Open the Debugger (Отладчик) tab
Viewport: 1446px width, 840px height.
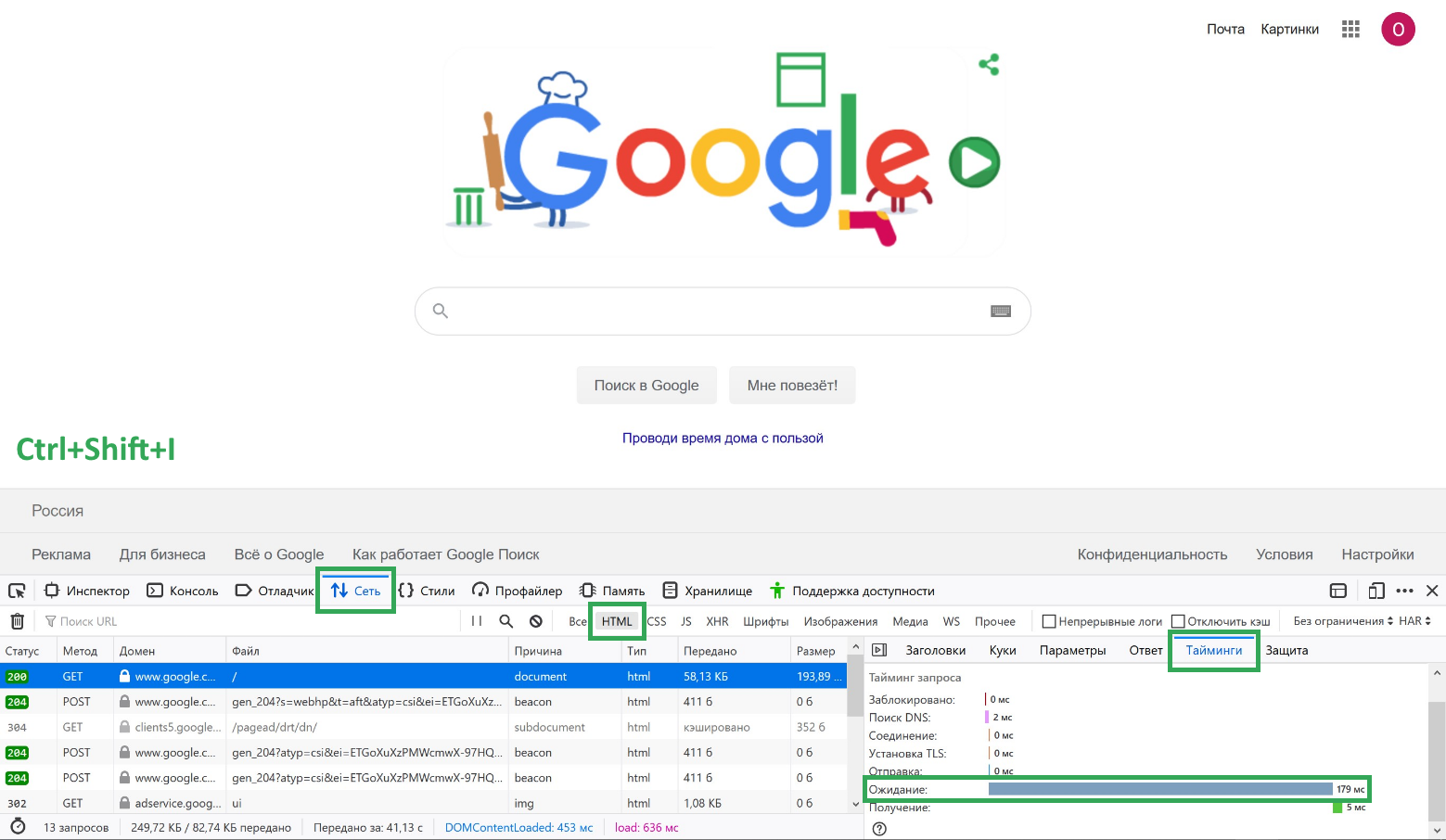pyautogui.click(x=275, y=591)
